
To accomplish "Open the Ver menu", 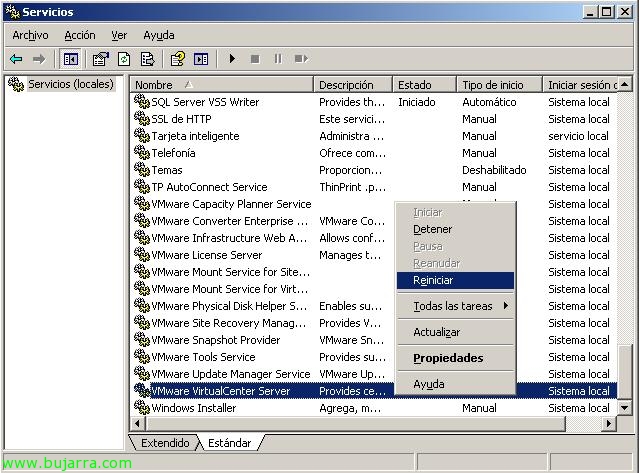I will (119, 35).
